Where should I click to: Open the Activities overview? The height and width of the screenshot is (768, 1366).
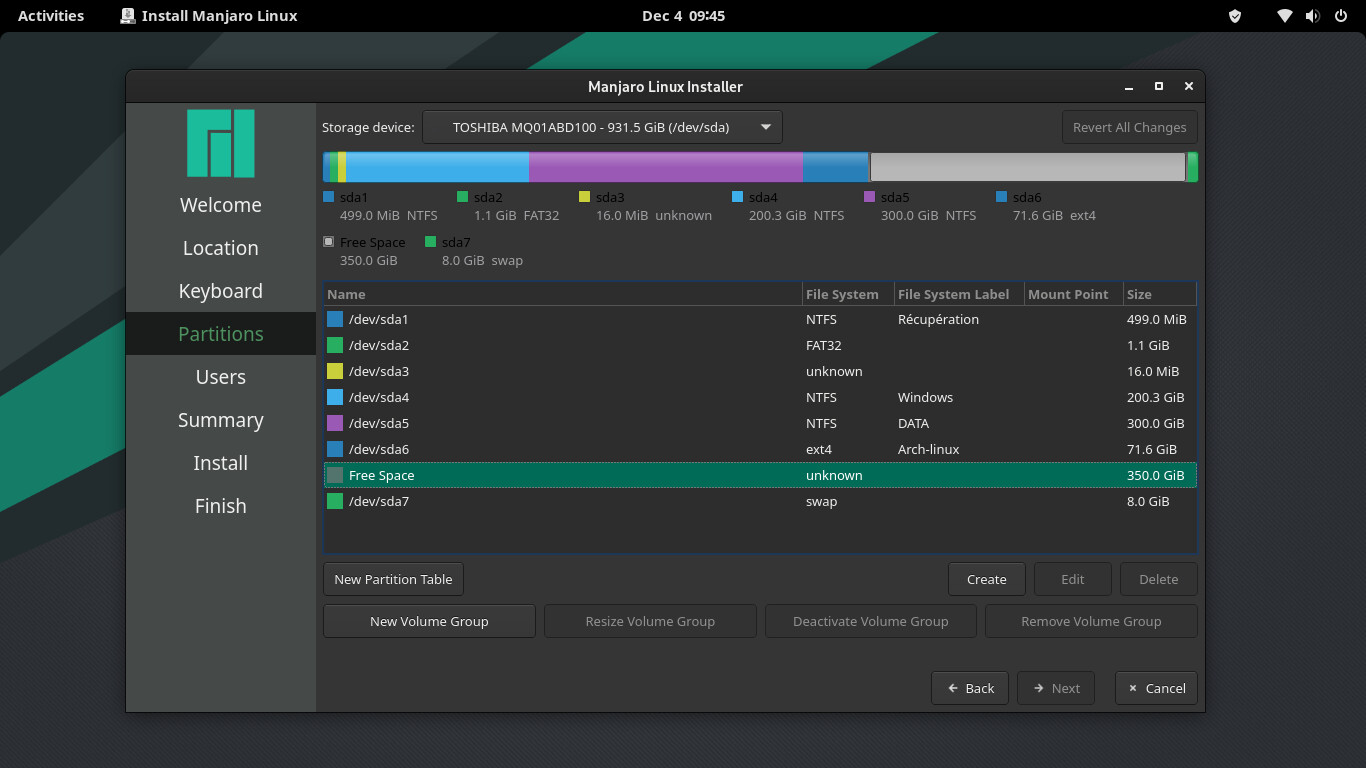(51, 16)
